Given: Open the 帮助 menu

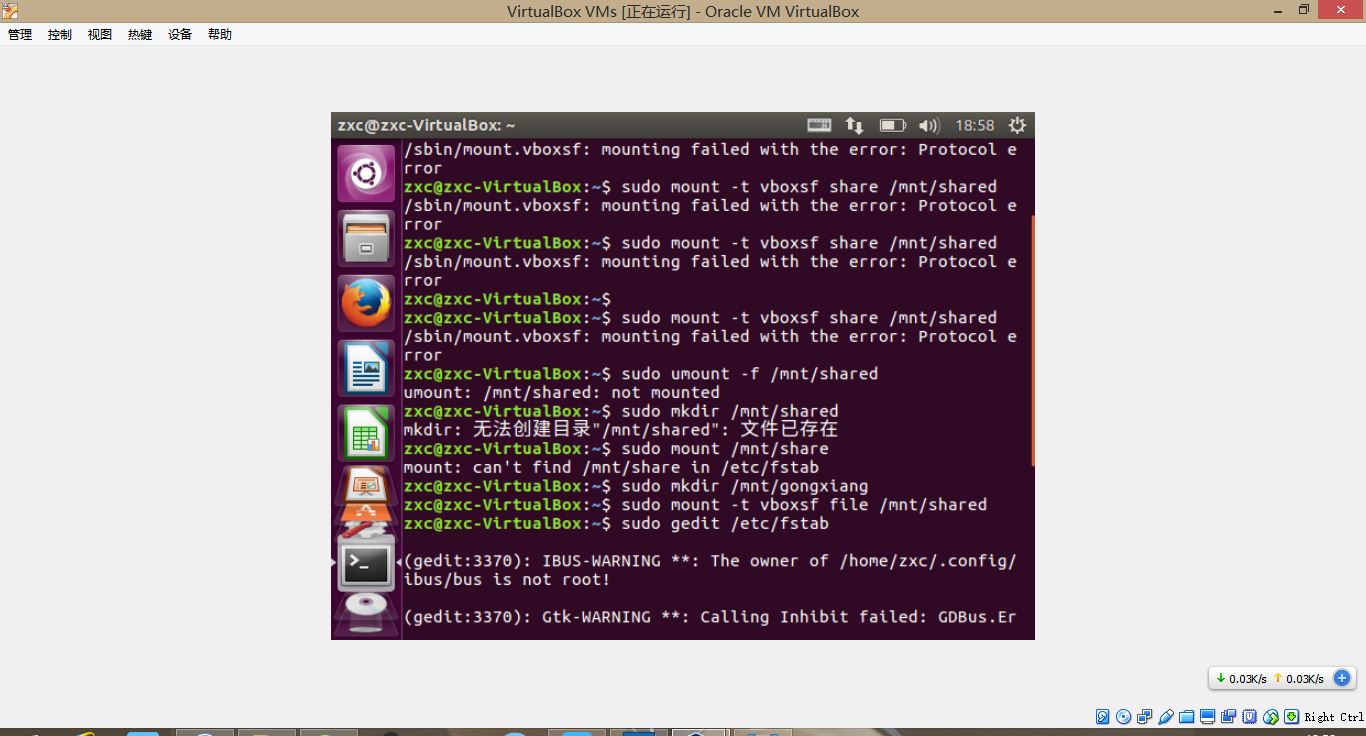Looking at the screenshot, I should (x=220, y=34).
